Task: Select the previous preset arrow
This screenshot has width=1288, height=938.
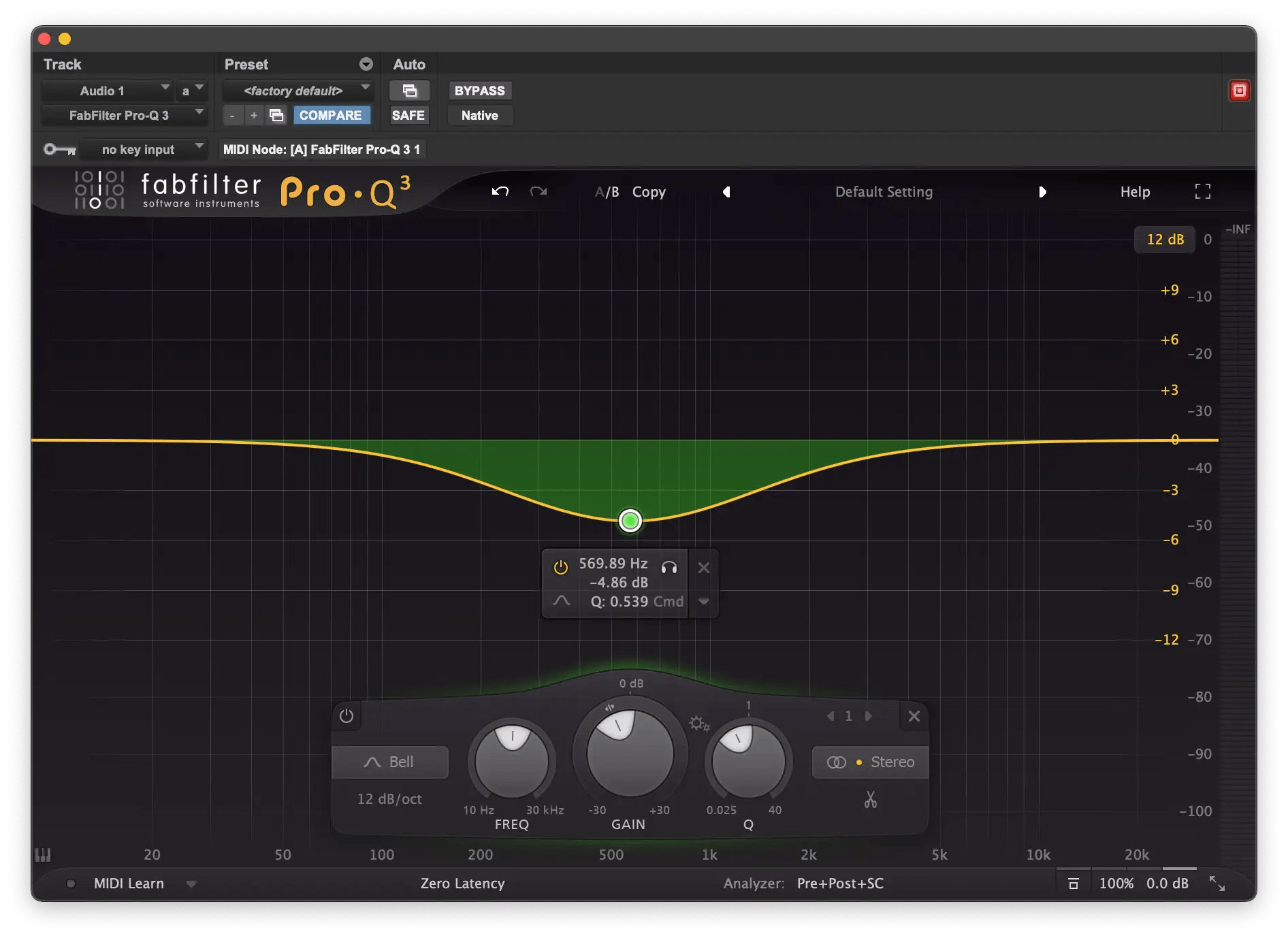Action: 726,192
